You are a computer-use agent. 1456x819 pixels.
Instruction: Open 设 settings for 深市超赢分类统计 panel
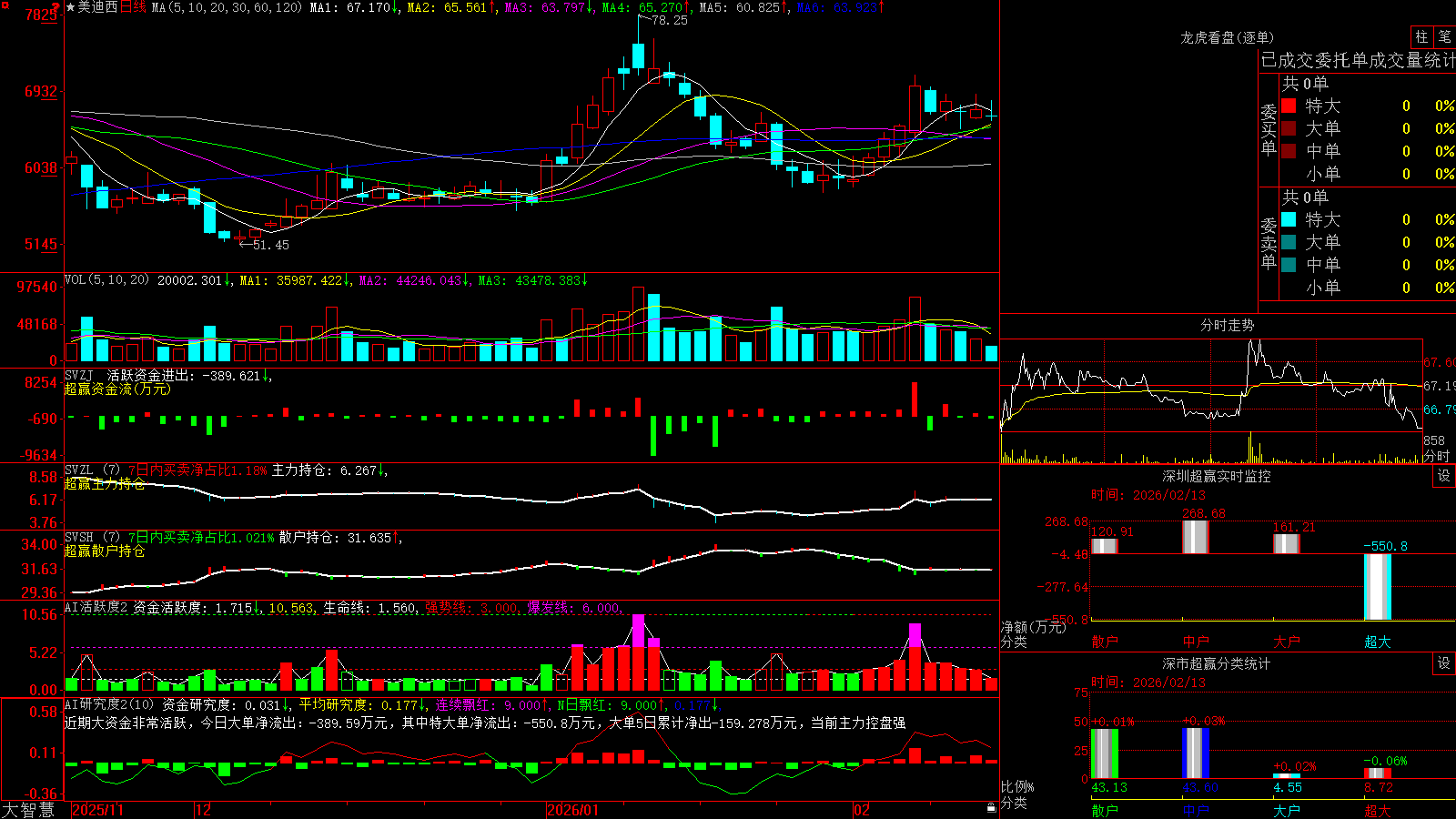(1444, 663)
